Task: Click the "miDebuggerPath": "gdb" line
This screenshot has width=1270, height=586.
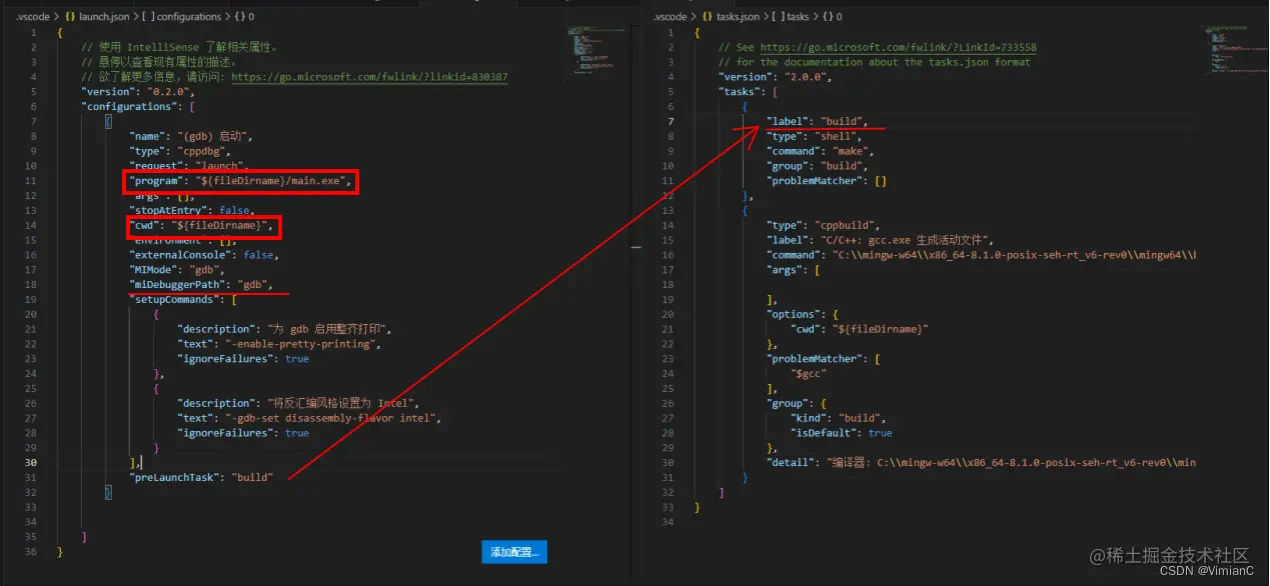Action: (x=201, y=284)
